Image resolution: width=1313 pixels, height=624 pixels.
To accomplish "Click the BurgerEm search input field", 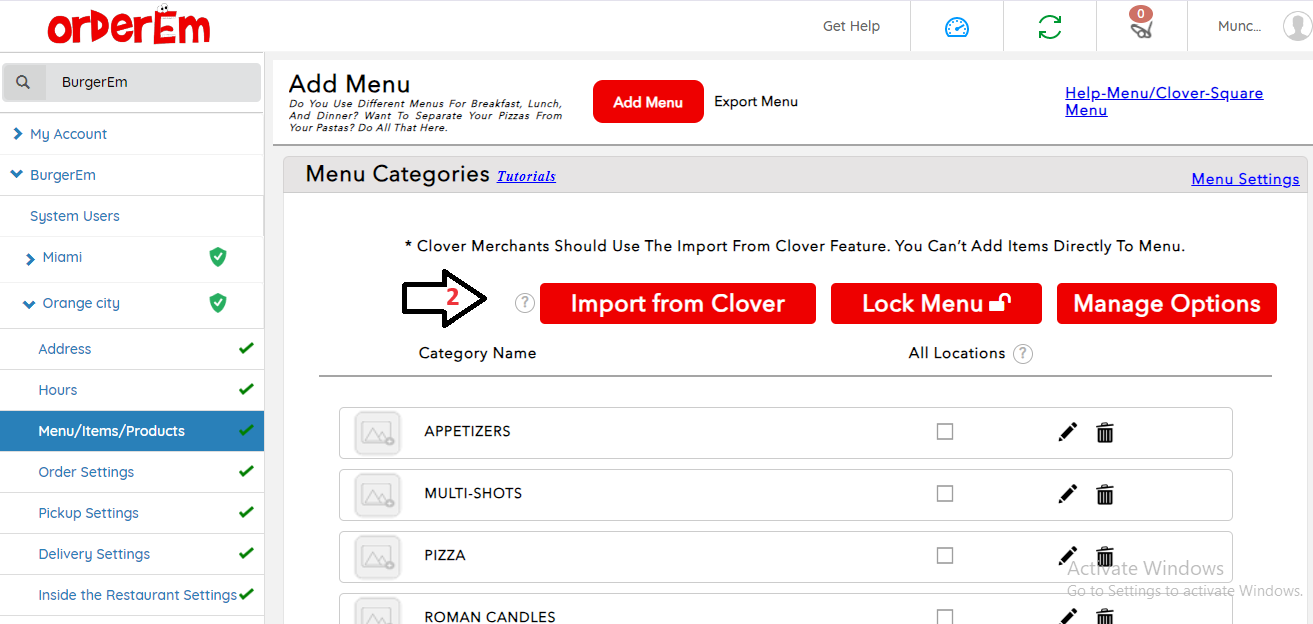I will tap(150, 82).
